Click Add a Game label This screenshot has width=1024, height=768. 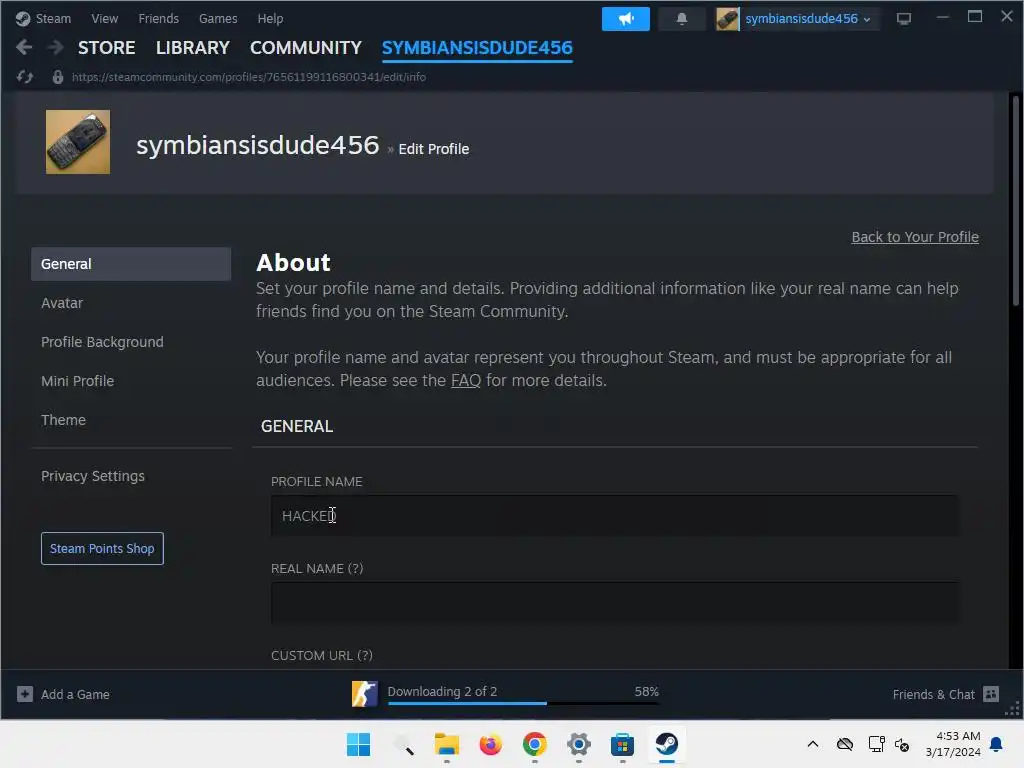[75, 694]
